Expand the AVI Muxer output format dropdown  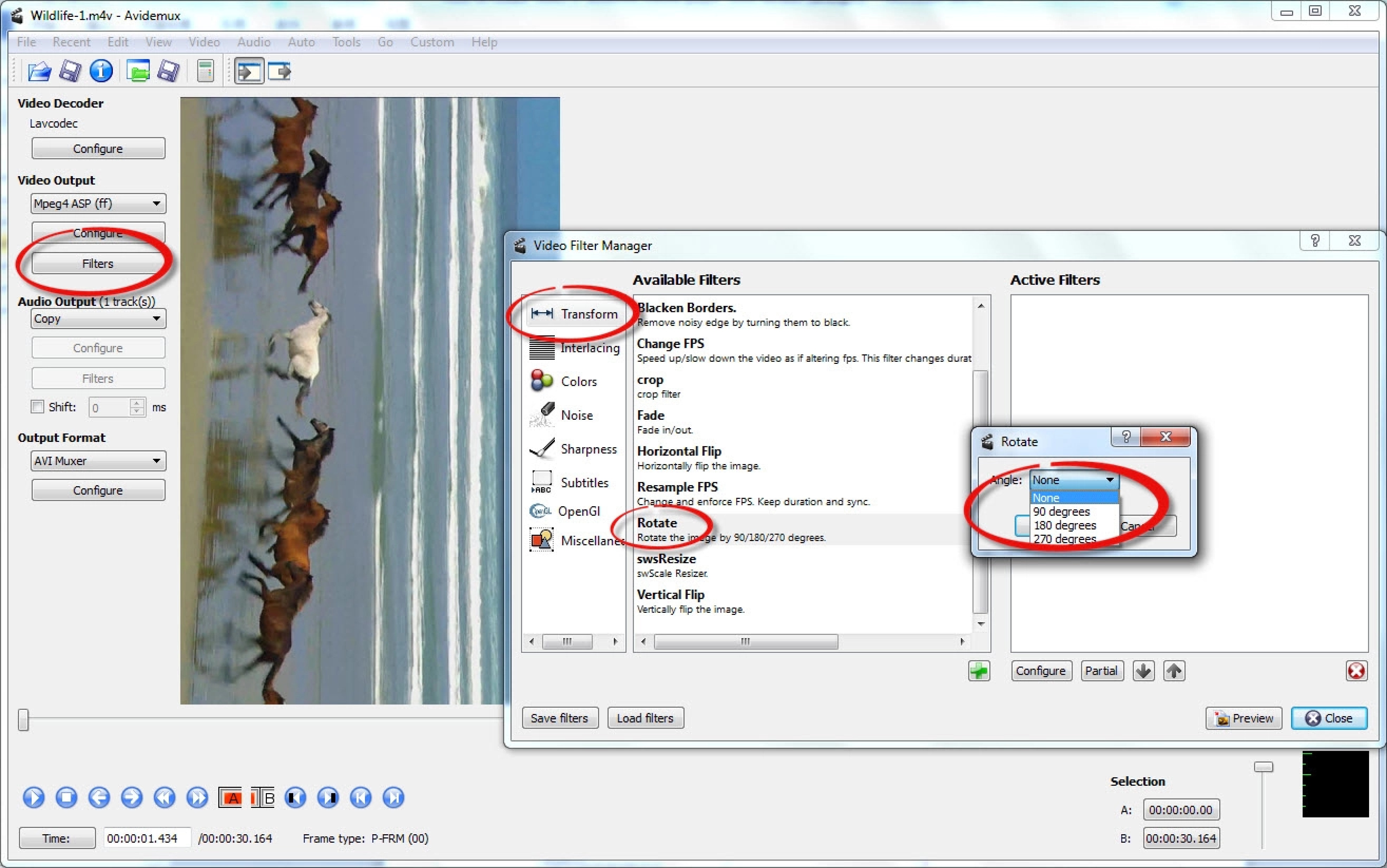click(x=98, y=461)
